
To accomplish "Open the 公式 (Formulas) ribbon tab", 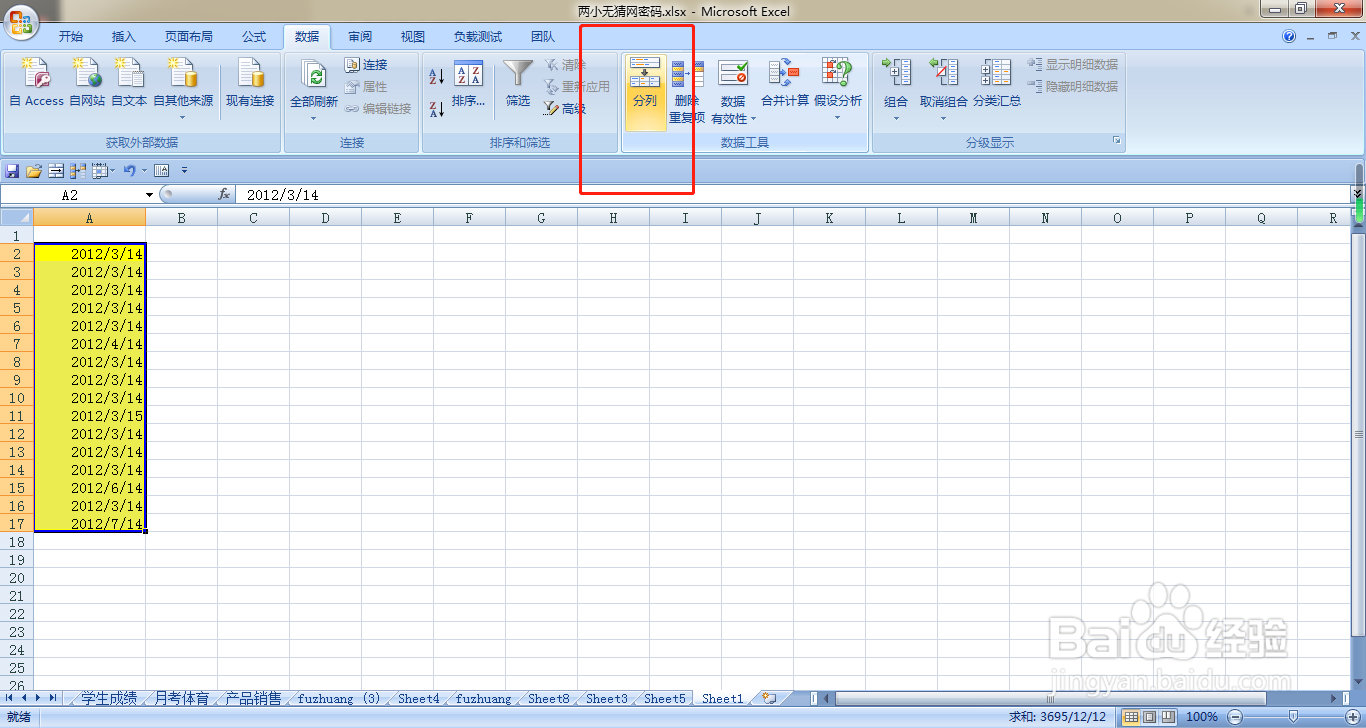I will 254,37.
